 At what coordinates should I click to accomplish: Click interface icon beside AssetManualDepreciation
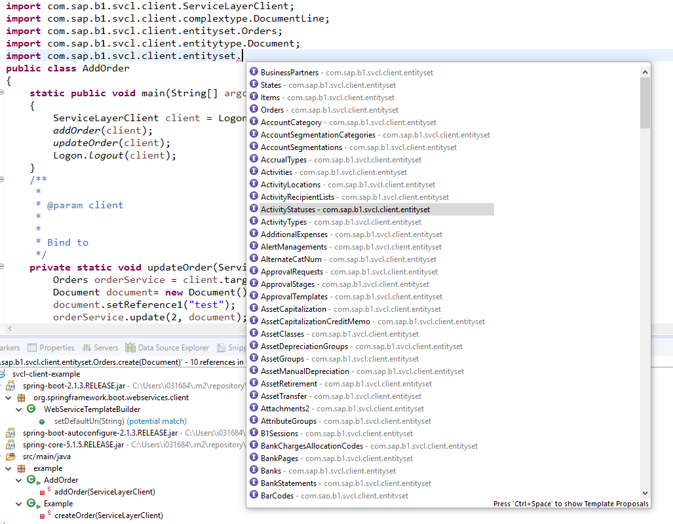coord(254,370)
